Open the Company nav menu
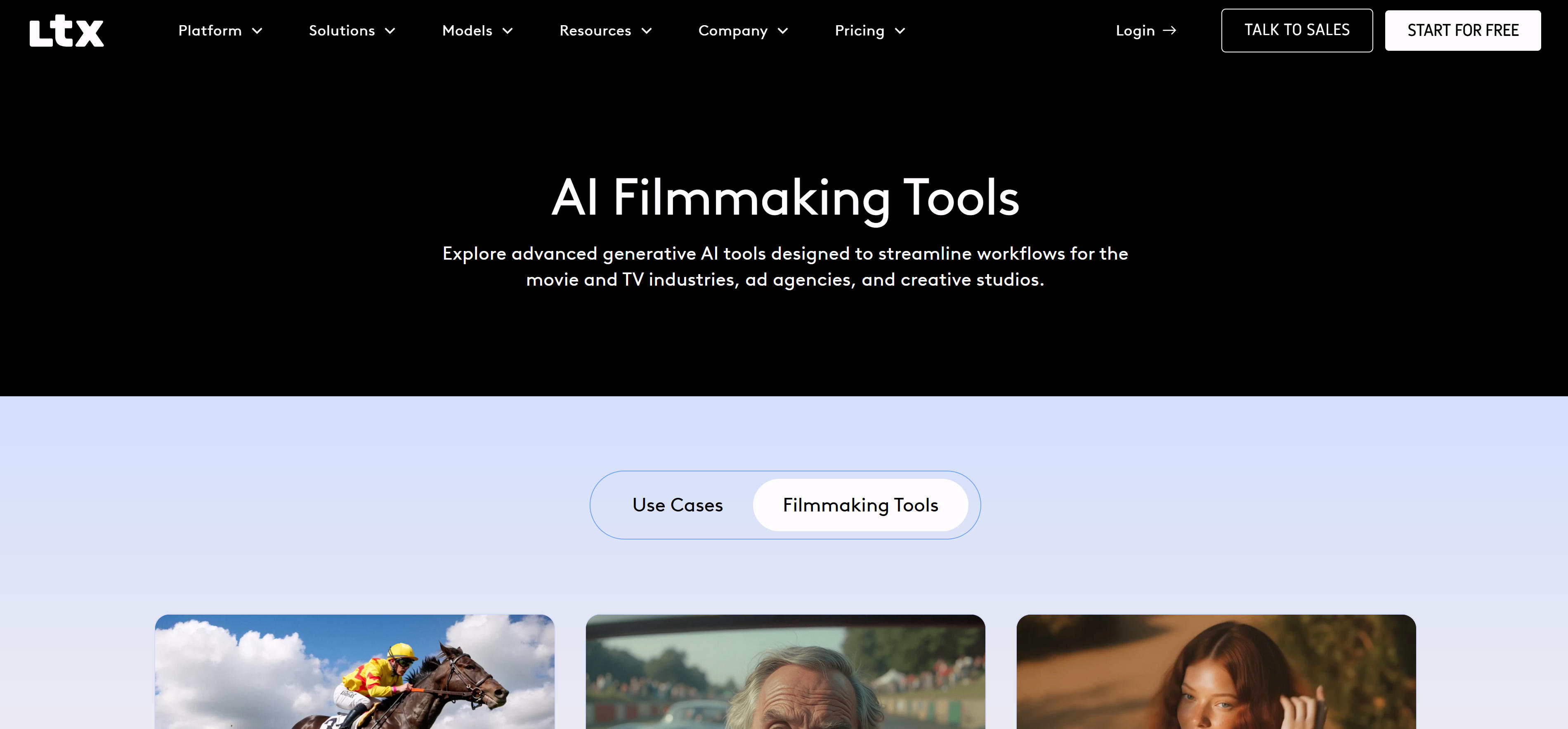 click(x=732, y=31)
